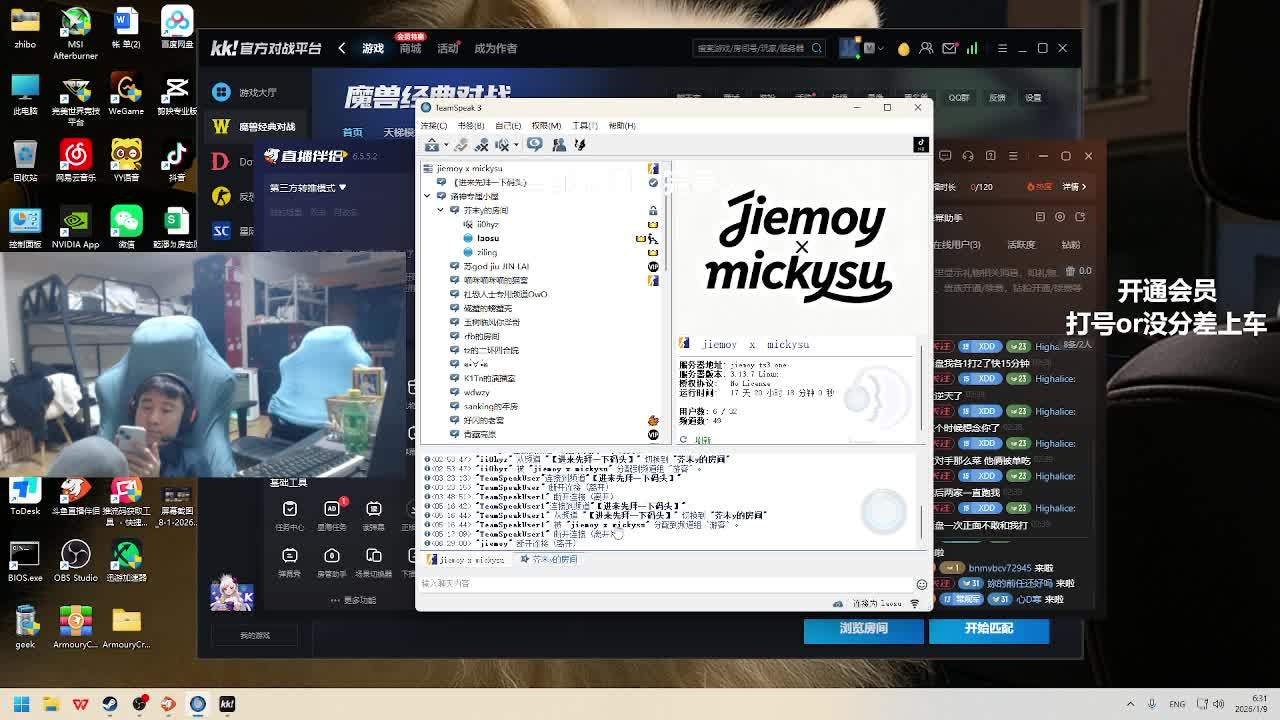Click the lock icon on 芥末y的房间 row
This screenshot has height=720, width=1280.
pos(653,210)
